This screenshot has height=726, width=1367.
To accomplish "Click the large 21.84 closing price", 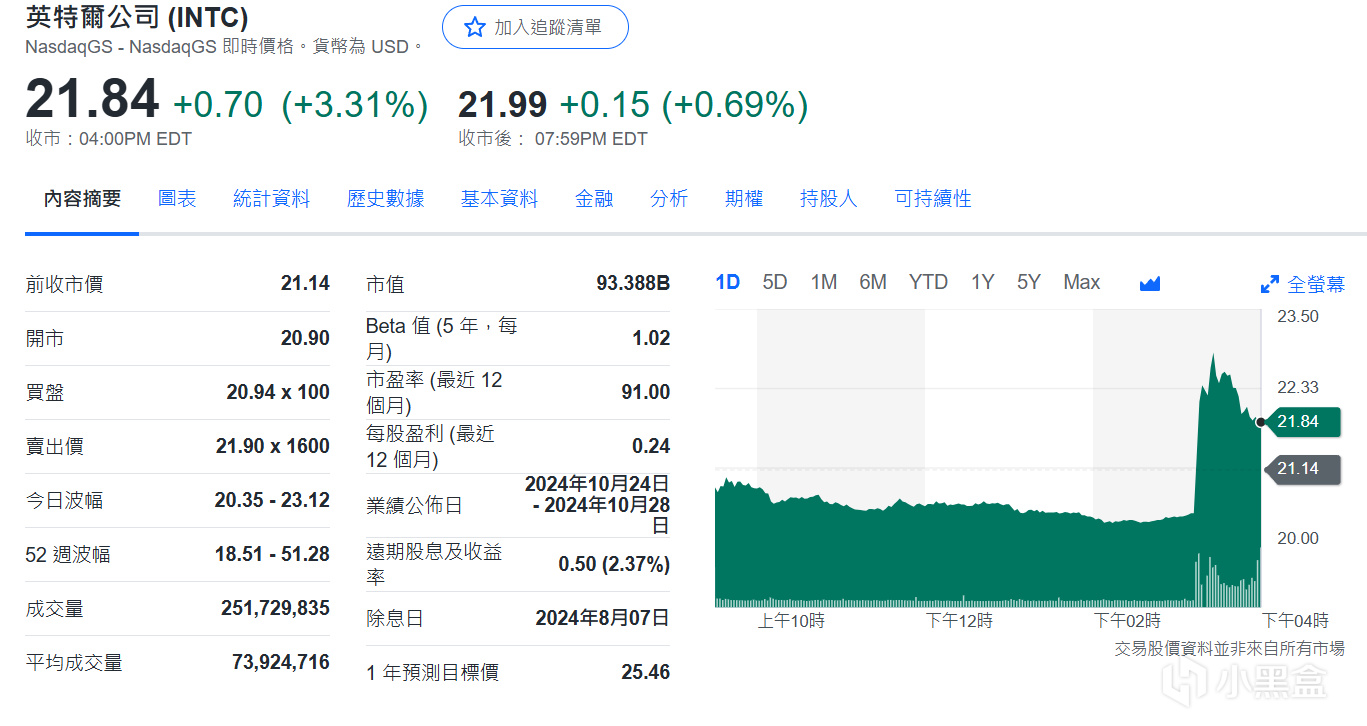I will coord(92,100).
